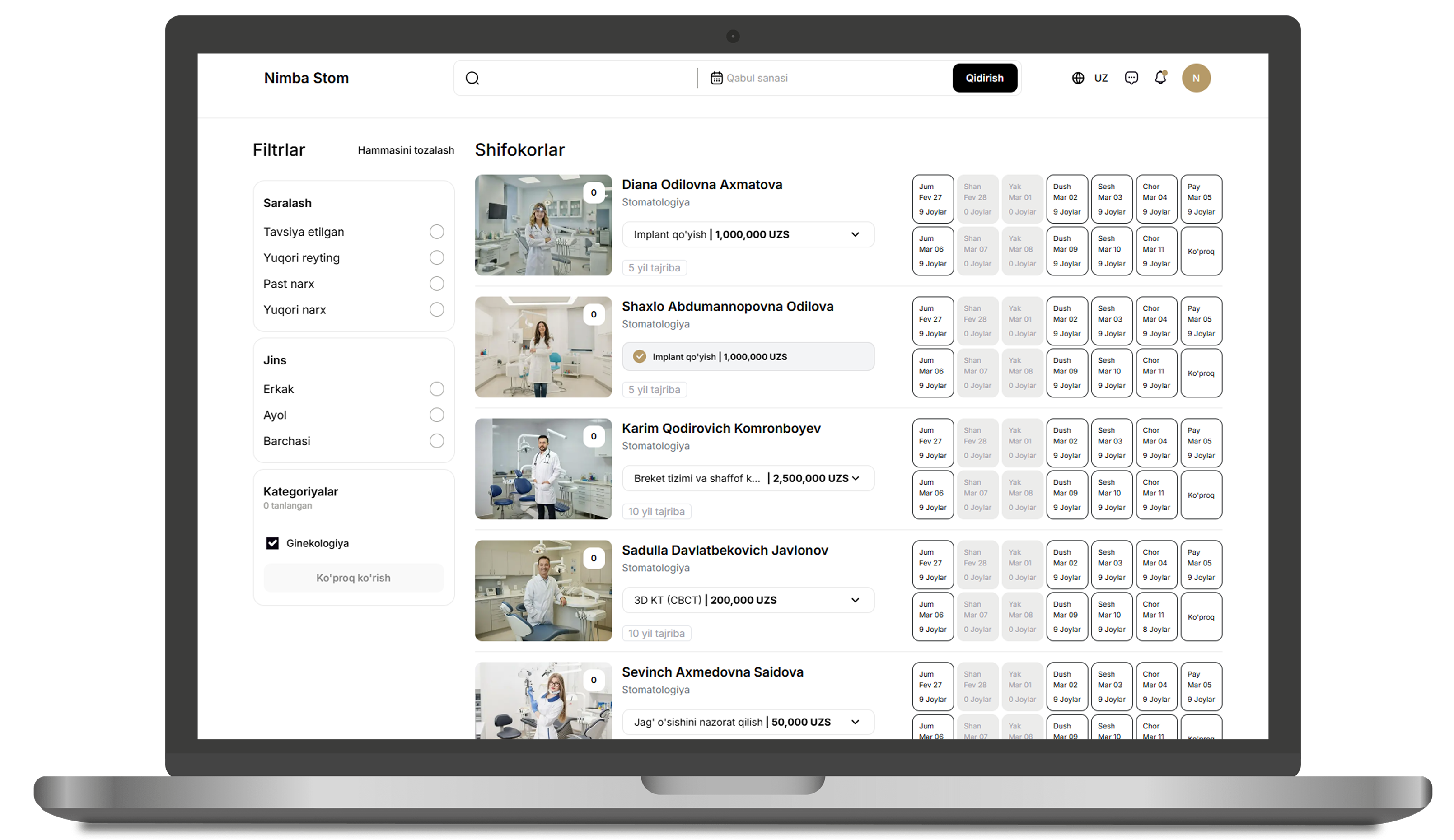
Task: Uncheck the Ginekologiya category checkbox
Action: tap(272, 543)
